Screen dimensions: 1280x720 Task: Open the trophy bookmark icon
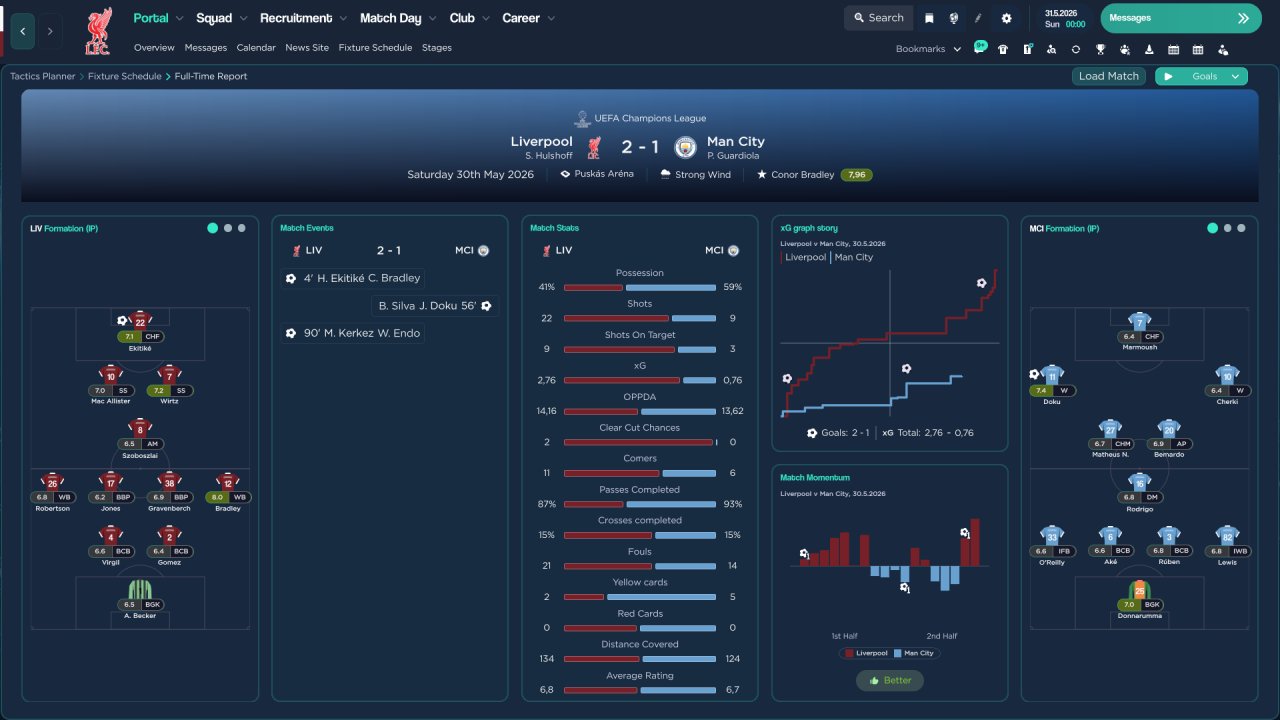[1100, 49]
